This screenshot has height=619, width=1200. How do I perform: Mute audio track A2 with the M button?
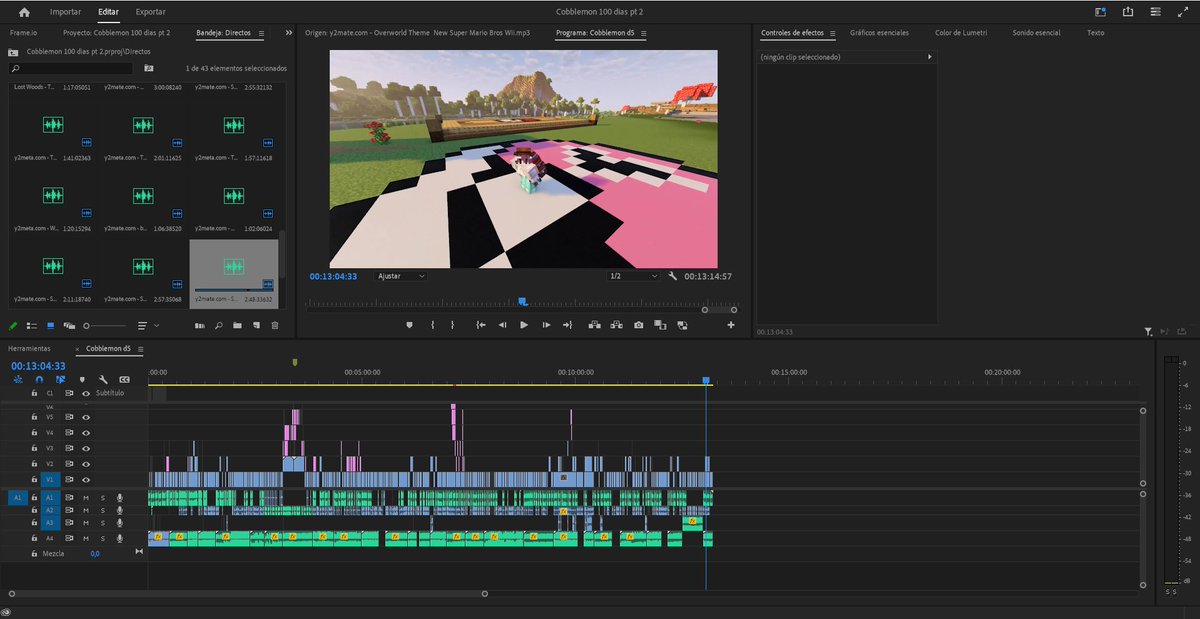(x=86, y=510)
